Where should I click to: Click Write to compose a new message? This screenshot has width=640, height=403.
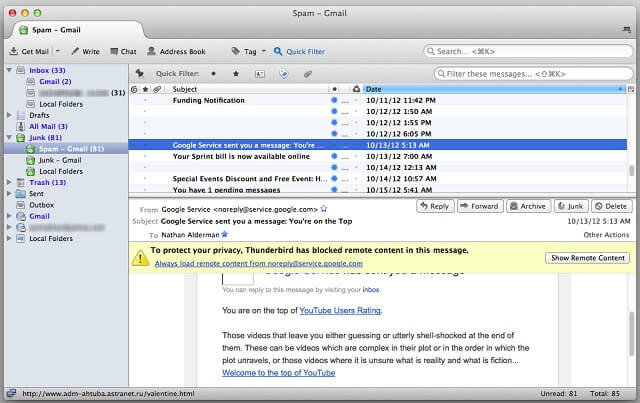[86, 51]
